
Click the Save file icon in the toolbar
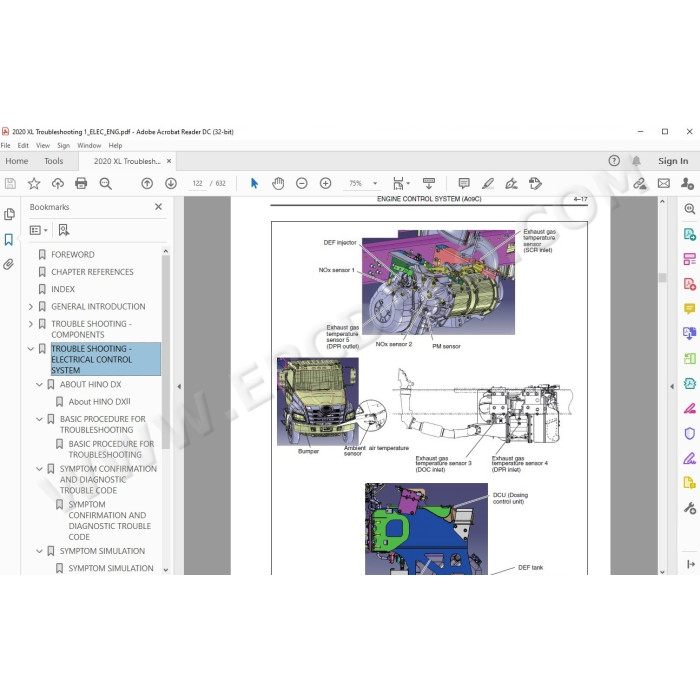[x=10, y=183]
